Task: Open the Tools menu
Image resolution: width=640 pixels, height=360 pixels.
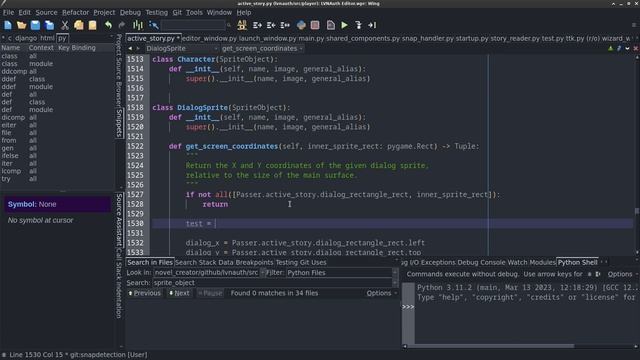Action: pos(194,13)
